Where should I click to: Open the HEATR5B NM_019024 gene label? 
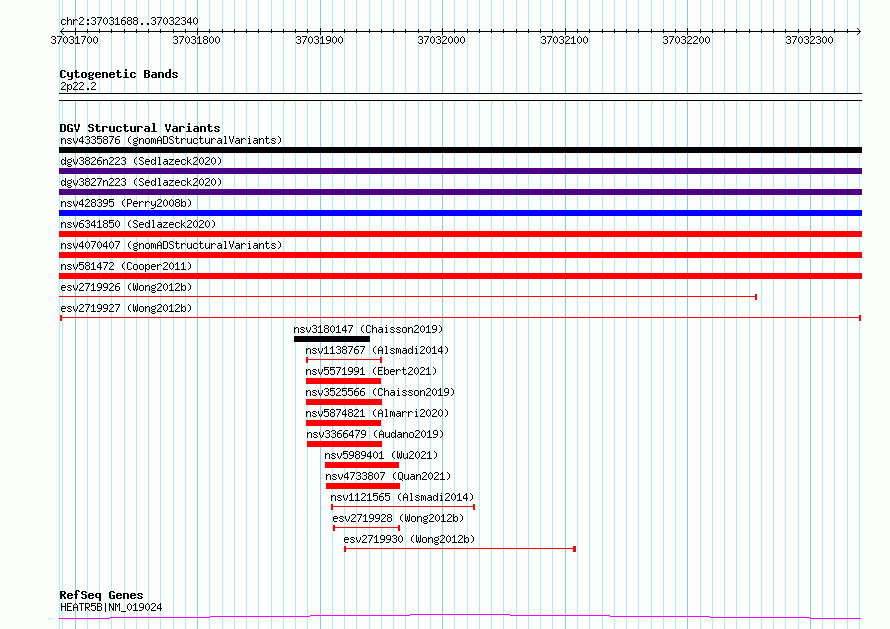(x=111, y=607)
